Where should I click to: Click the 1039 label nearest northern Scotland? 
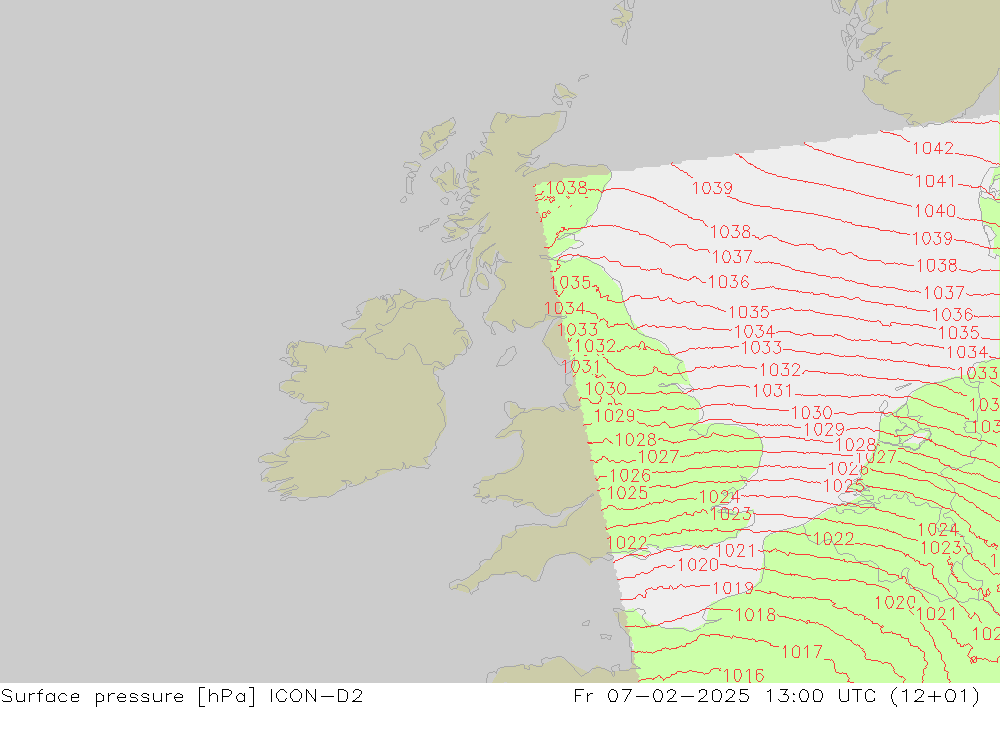click(712, 188)
